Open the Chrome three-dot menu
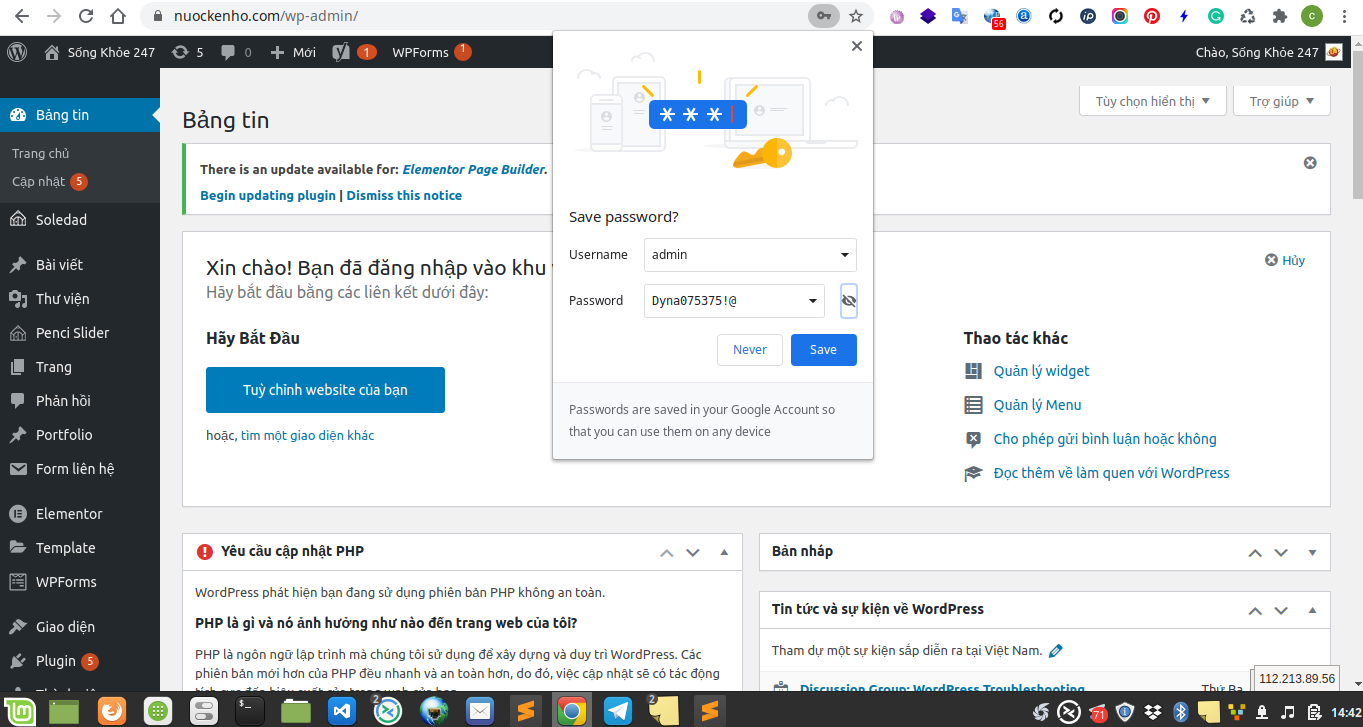1363x727 pixels. pyautogui.click(x=1343, y=16)
